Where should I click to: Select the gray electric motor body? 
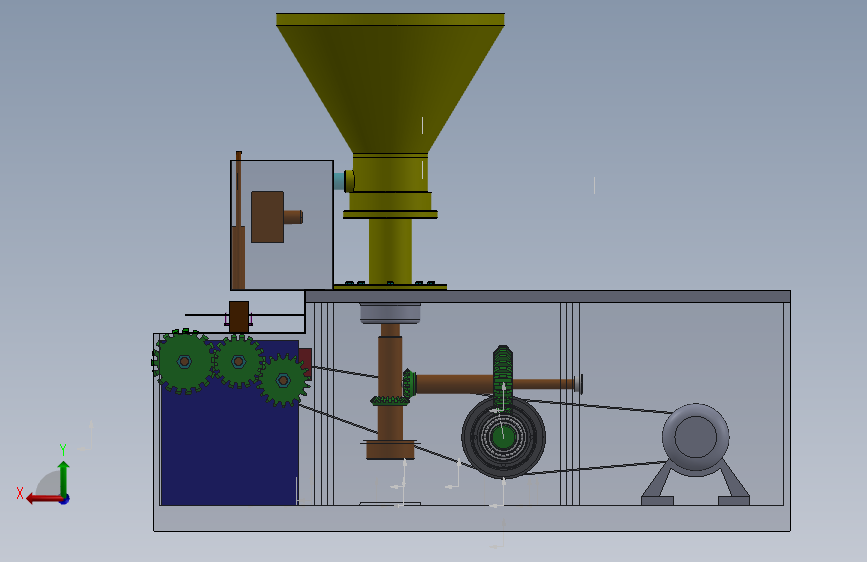coord(696,437)
